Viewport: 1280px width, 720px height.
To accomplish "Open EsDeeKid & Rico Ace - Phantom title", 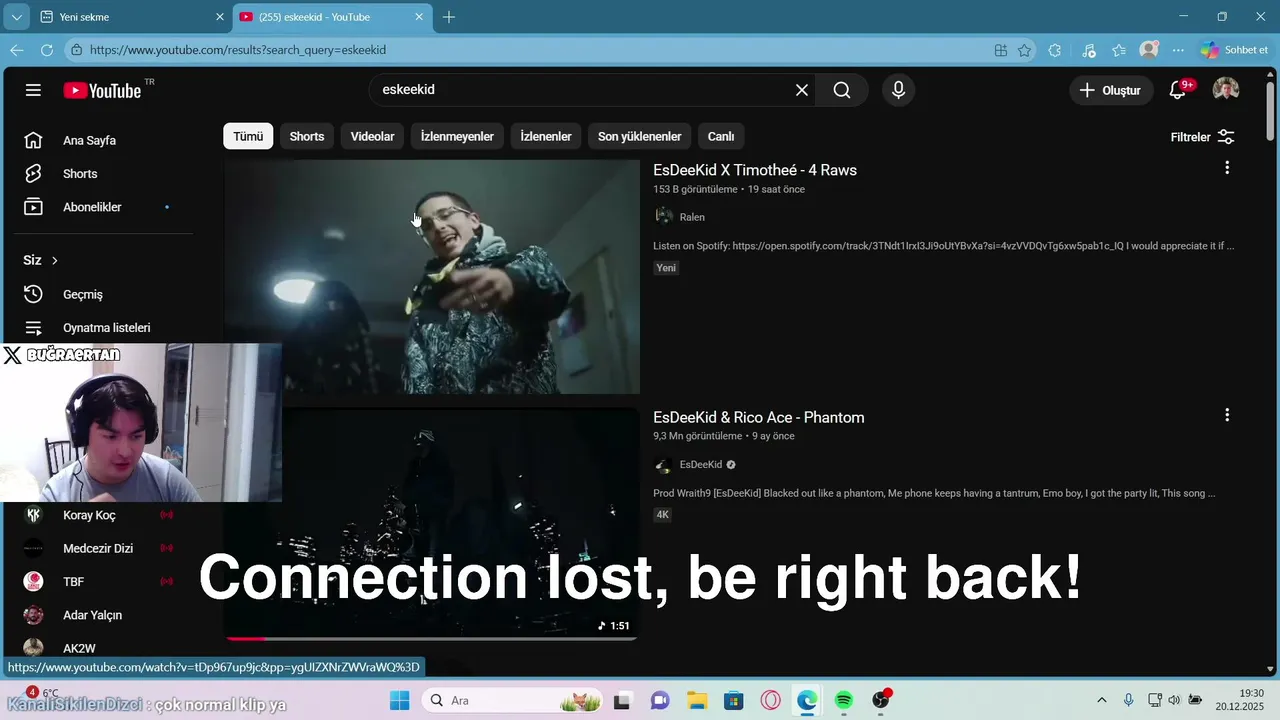I will coord(759,417).
